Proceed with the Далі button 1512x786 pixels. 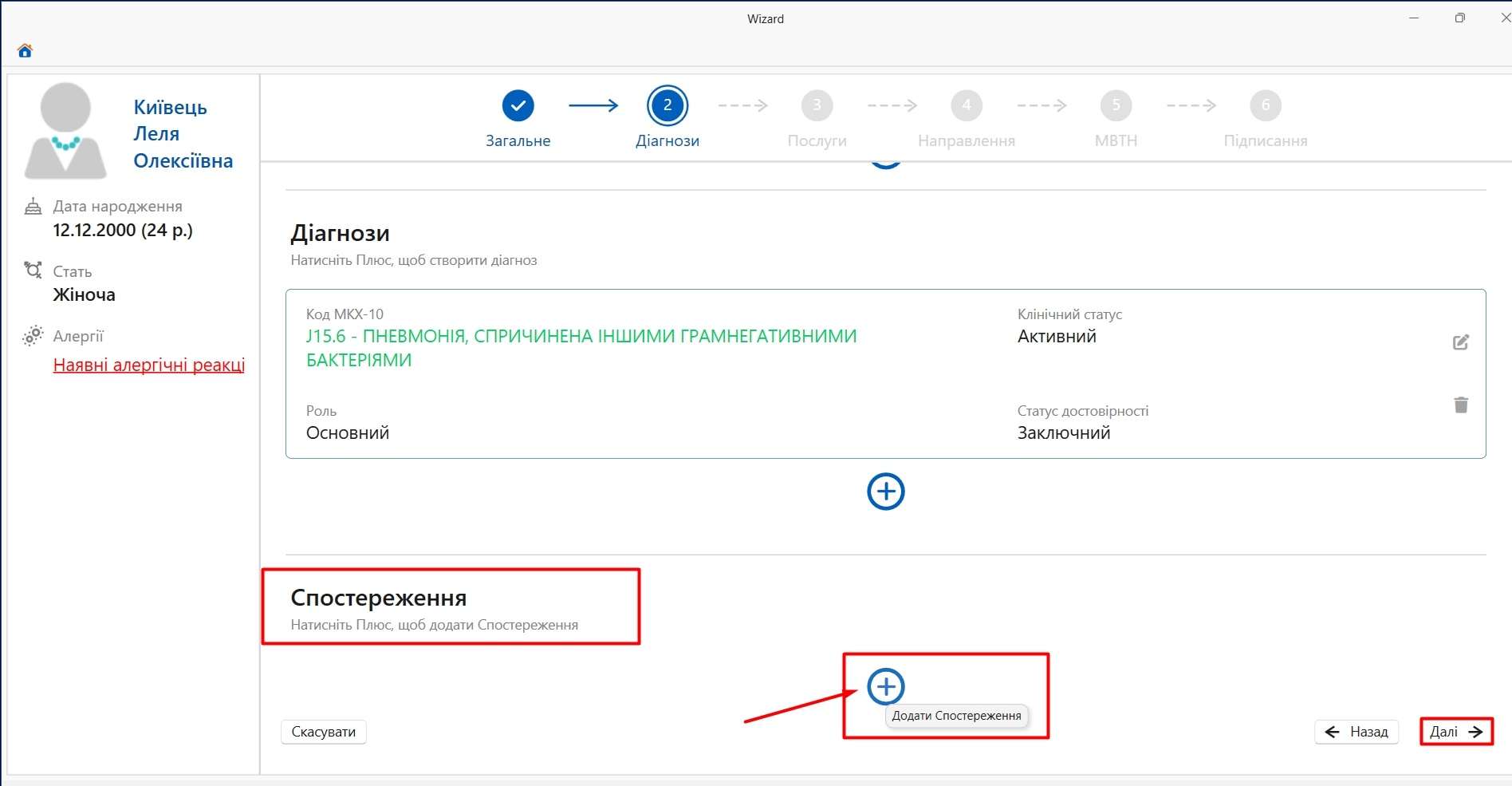click(x=1456, y=732)
